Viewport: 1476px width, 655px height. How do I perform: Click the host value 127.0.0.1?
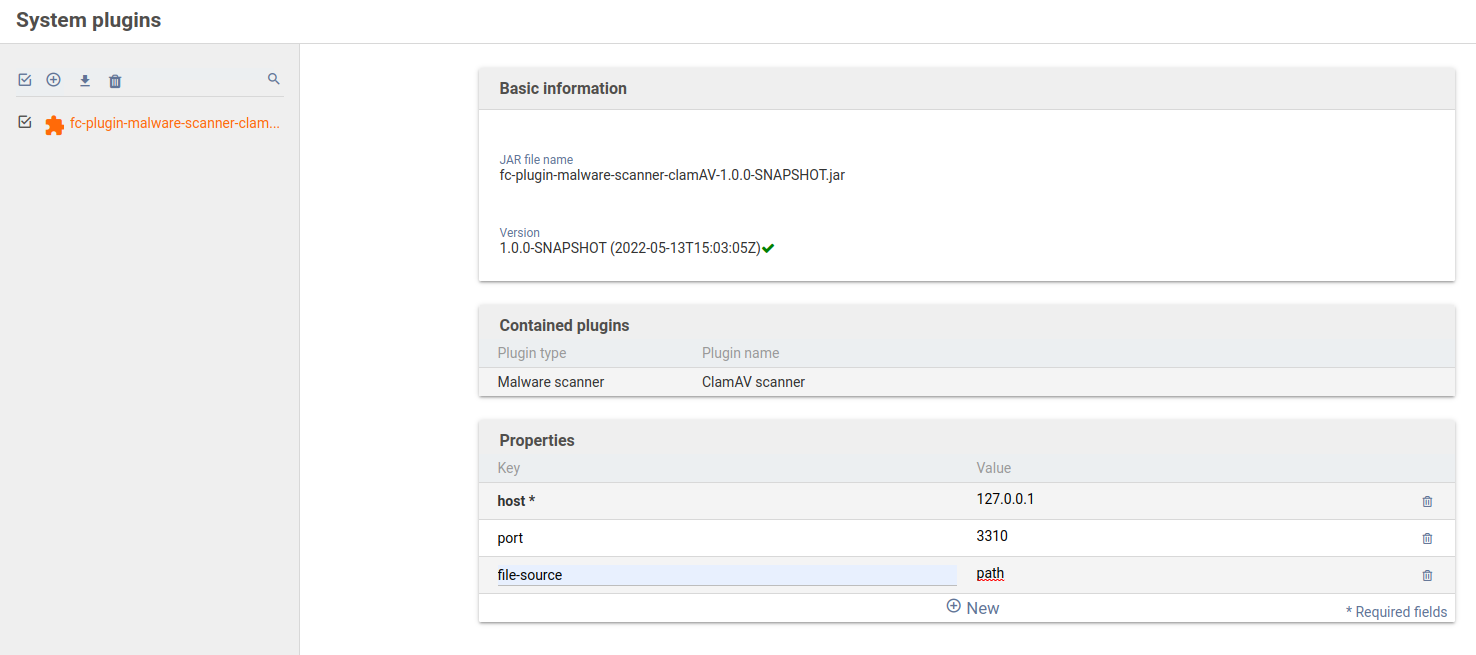click(1005, 499)
